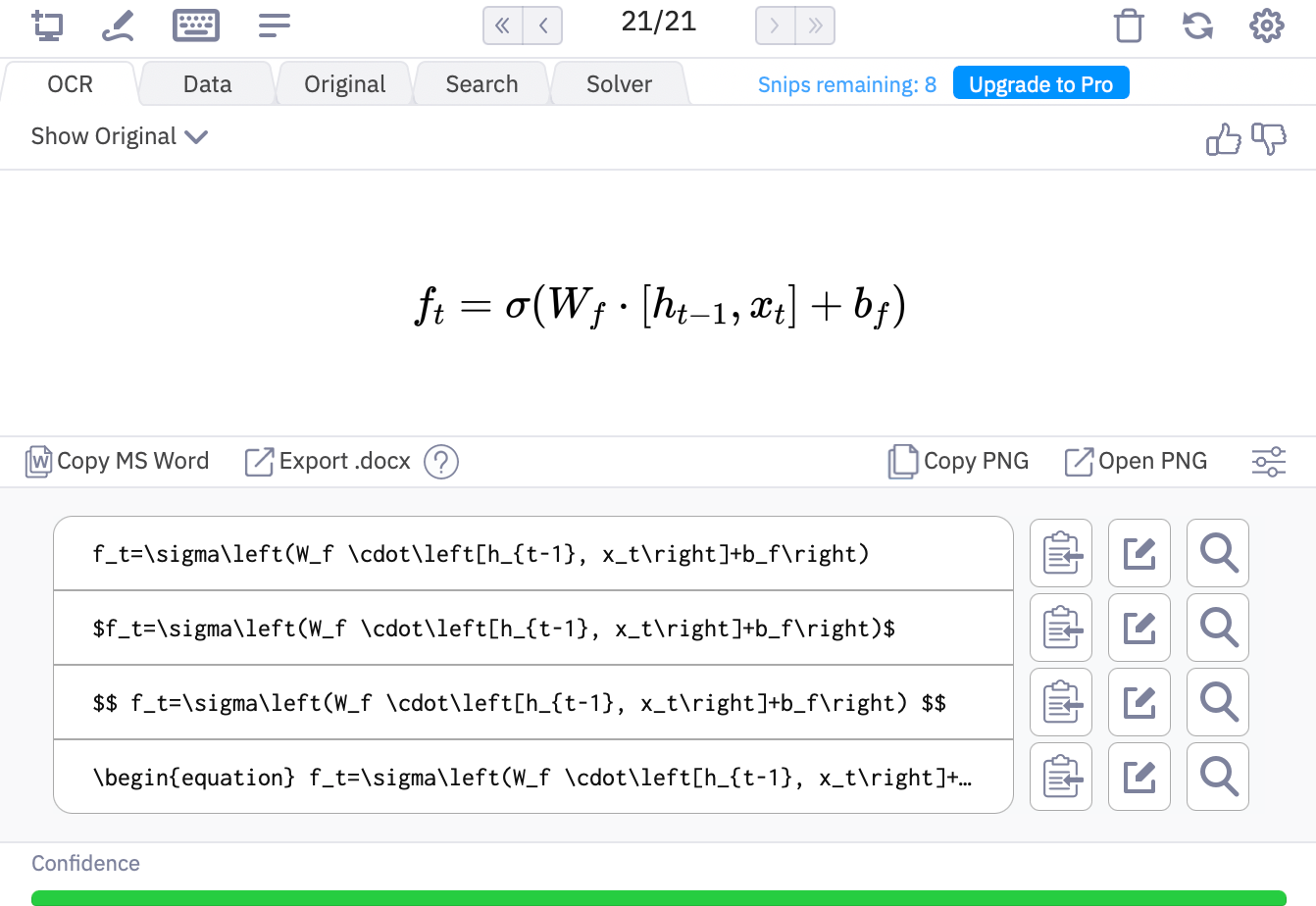The image size is (1316, 906).
Task: Copy the double-dollar $$ row to clipboard
Action: click(1061, 702)
